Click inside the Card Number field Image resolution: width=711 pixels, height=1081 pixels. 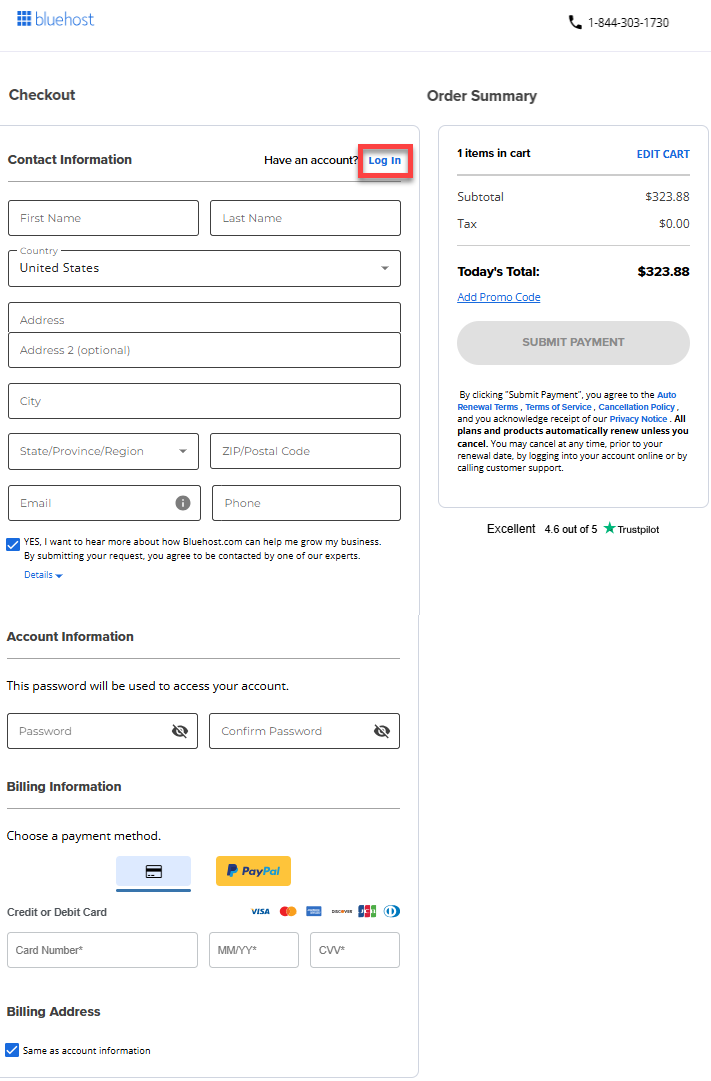point(102,950)
